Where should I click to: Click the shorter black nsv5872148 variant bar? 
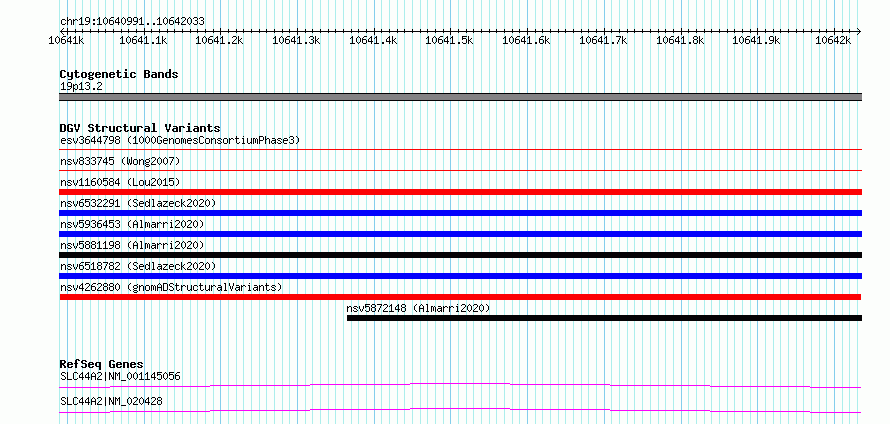[604, 318]
